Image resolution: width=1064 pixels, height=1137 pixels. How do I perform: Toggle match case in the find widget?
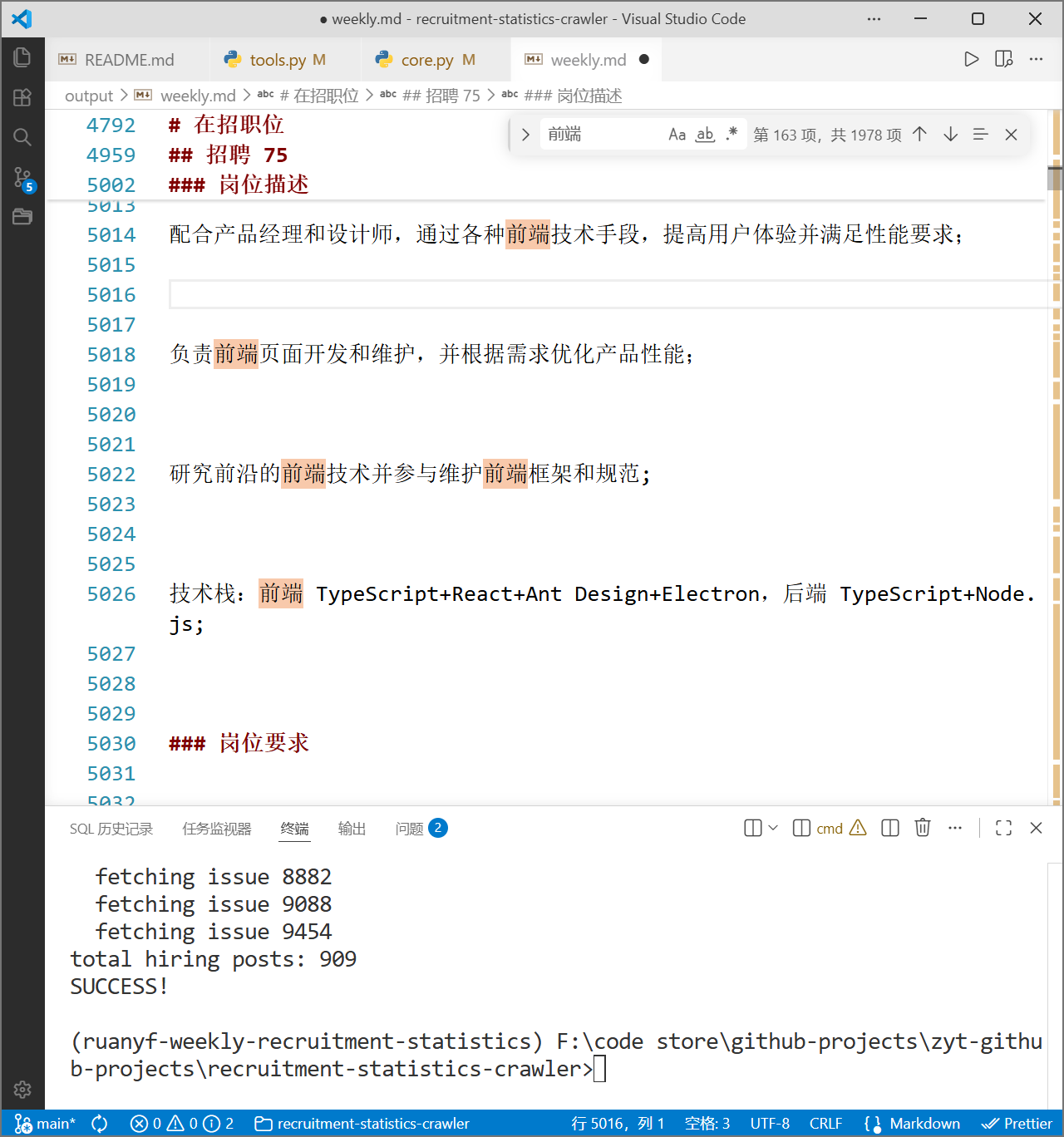pyautogui.click(x=677, y=134)
